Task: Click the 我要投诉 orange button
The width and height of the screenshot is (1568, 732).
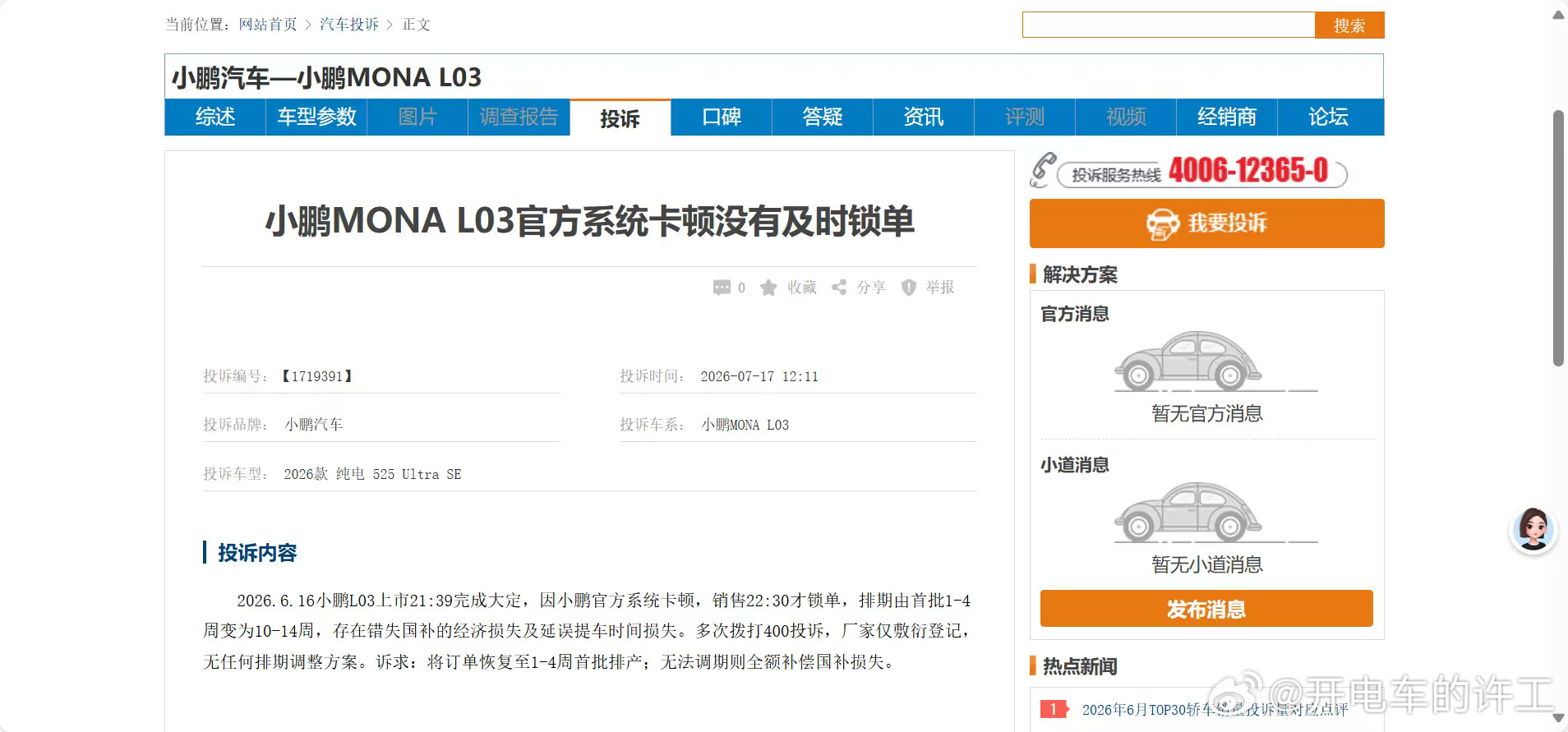Action: tap(1206, 223)
